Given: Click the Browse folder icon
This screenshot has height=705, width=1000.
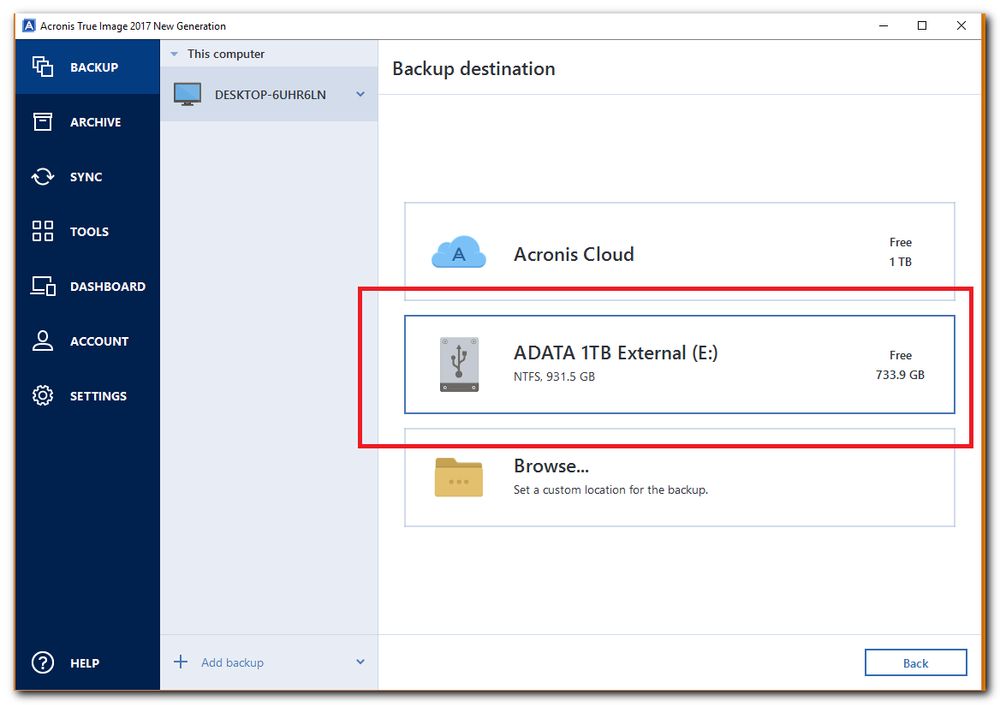Looking at the screenshot, I should pyautogui.click(x=459, y=477).
